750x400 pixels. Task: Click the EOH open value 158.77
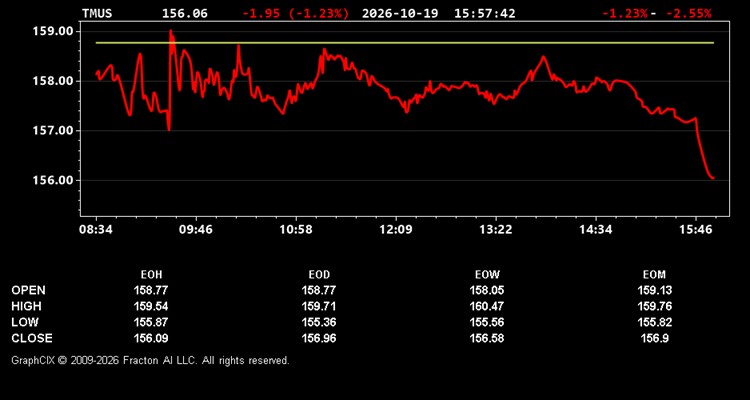[x=151, y=290]
